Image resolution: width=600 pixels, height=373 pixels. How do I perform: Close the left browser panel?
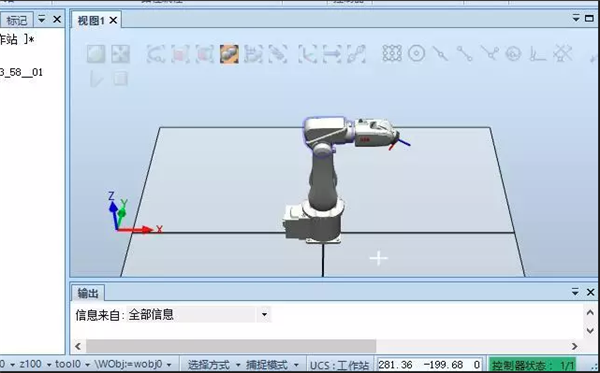click(57, 19)
